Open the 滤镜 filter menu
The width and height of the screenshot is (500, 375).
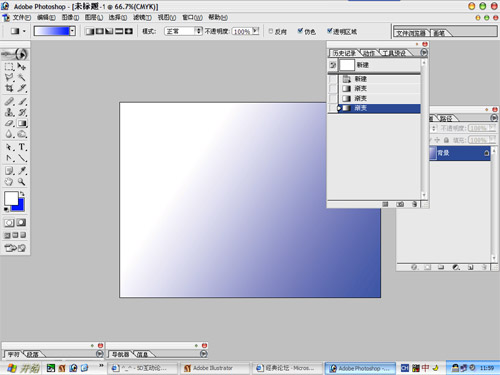[x=142, y=17]
